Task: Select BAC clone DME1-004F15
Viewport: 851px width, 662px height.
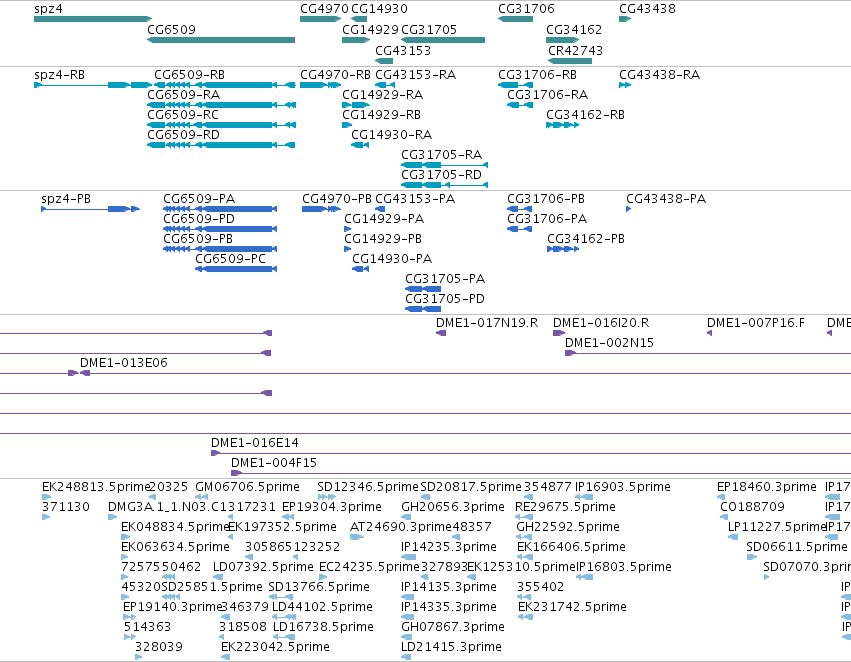Action: (x=541, y=473)
